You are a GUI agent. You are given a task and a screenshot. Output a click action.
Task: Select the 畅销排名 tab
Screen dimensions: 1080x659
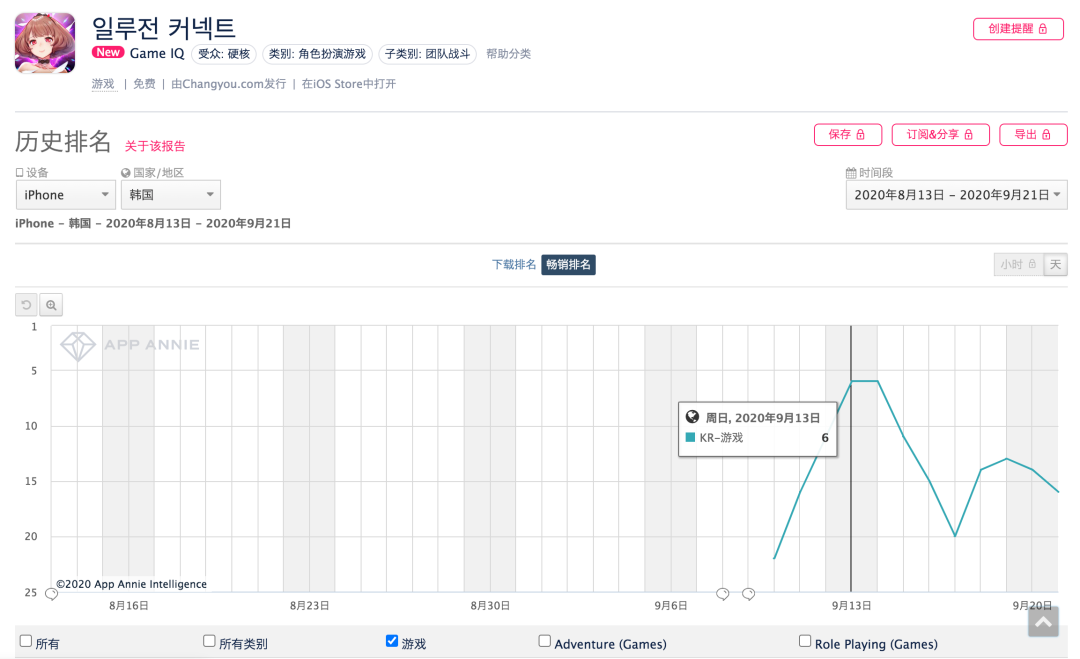coord(569,265)
